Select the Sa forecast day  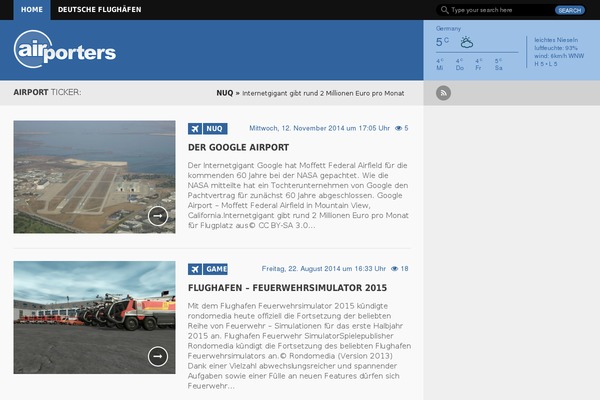click(498, 64)
